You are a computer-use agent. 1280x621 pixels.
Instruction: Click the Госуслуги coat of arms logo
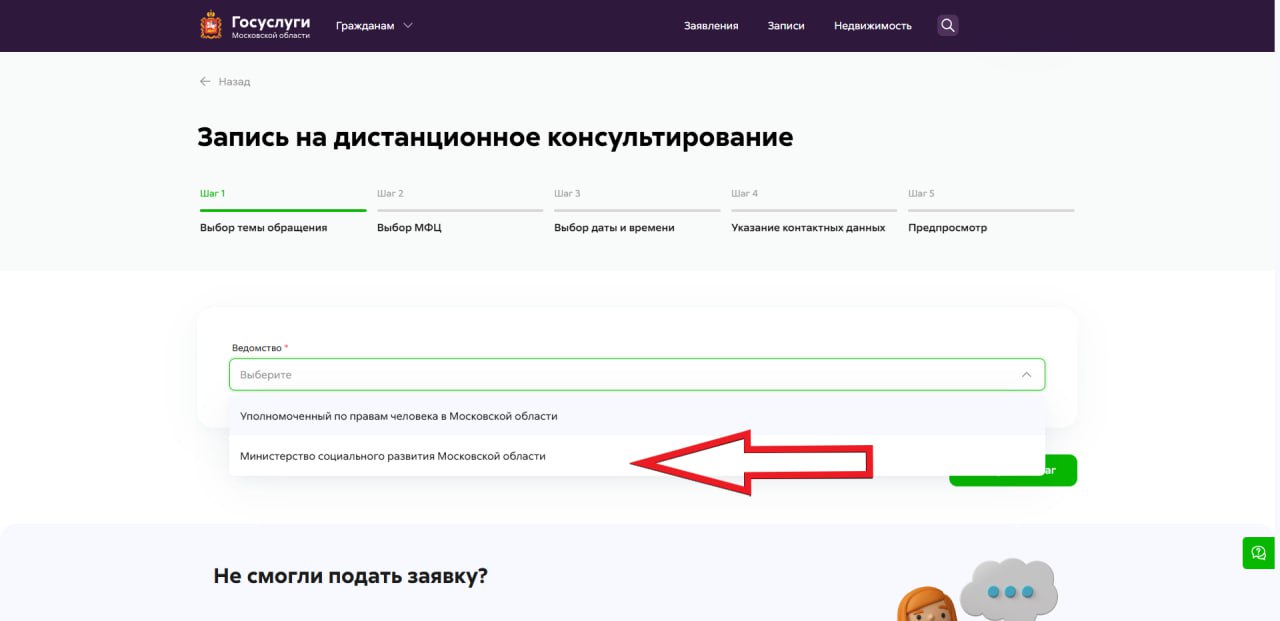(211, 26)
